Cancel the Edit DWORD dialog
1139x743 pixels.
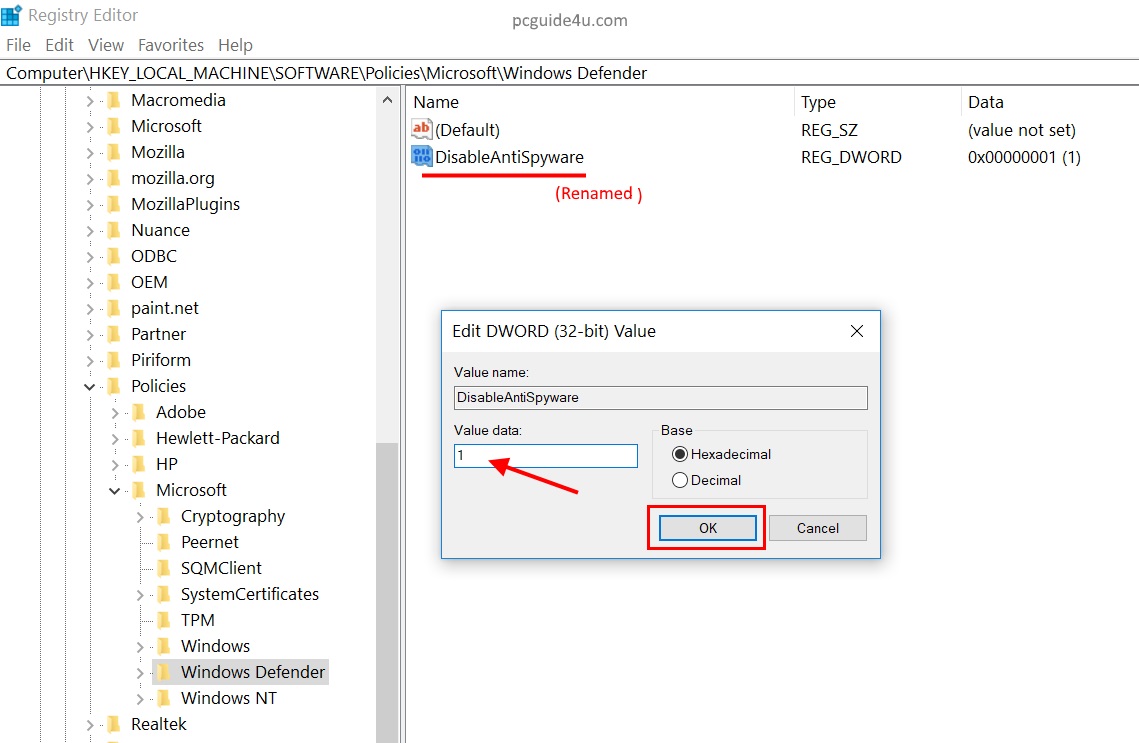tap(818, 528)
